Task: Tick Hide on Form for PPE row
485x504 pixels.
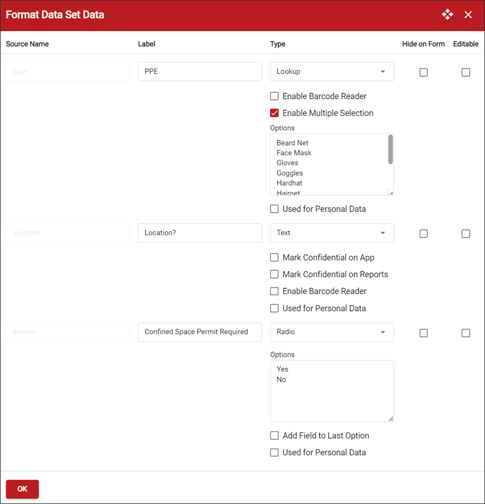Action: click(424, 72)
